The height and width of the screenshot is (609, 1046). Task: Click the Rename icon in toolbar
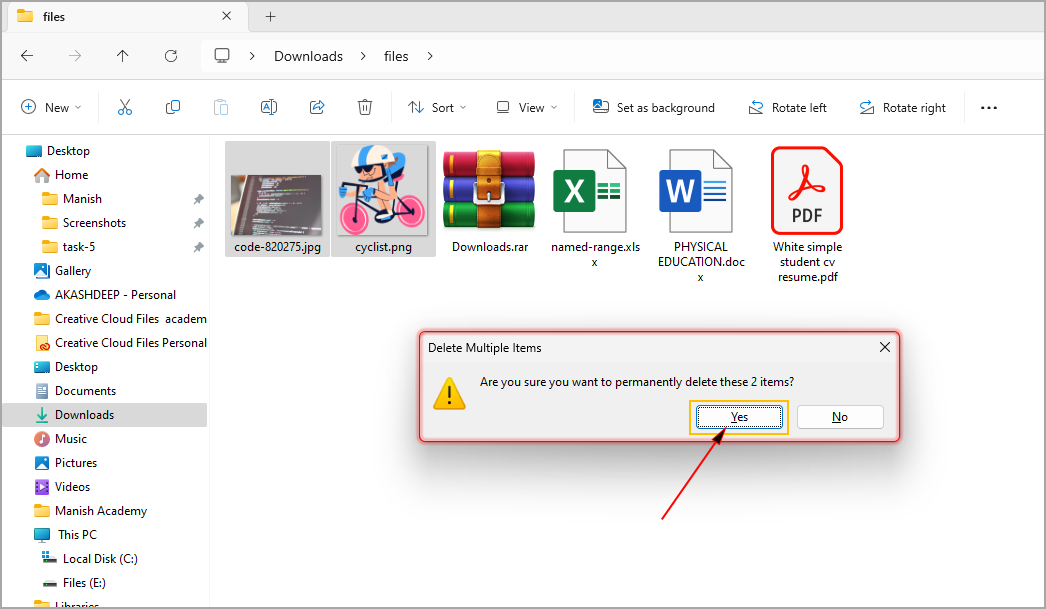(x=268, y=108)
